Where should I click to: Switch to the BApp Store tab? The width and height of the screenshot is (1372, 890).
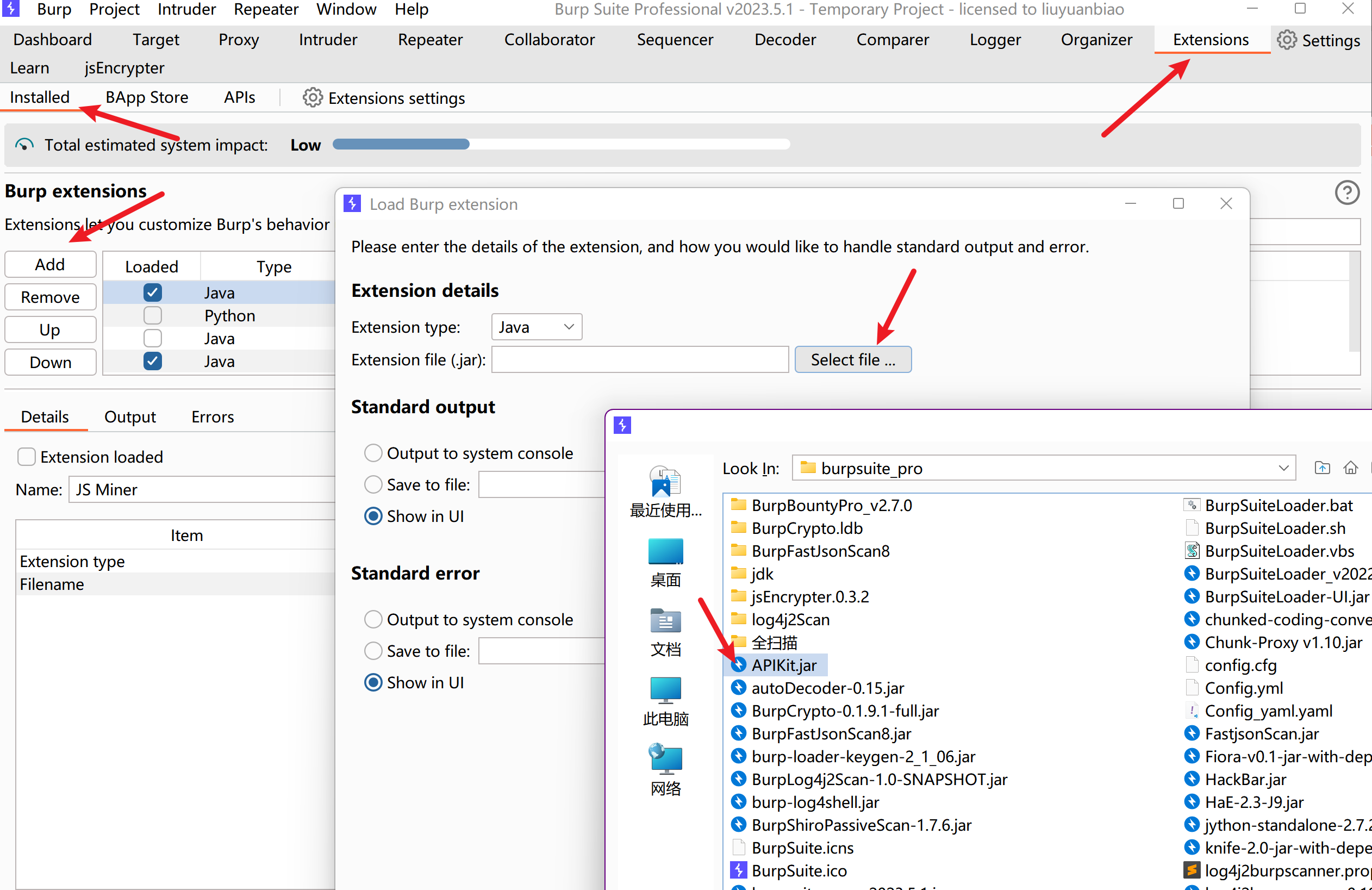146,97
